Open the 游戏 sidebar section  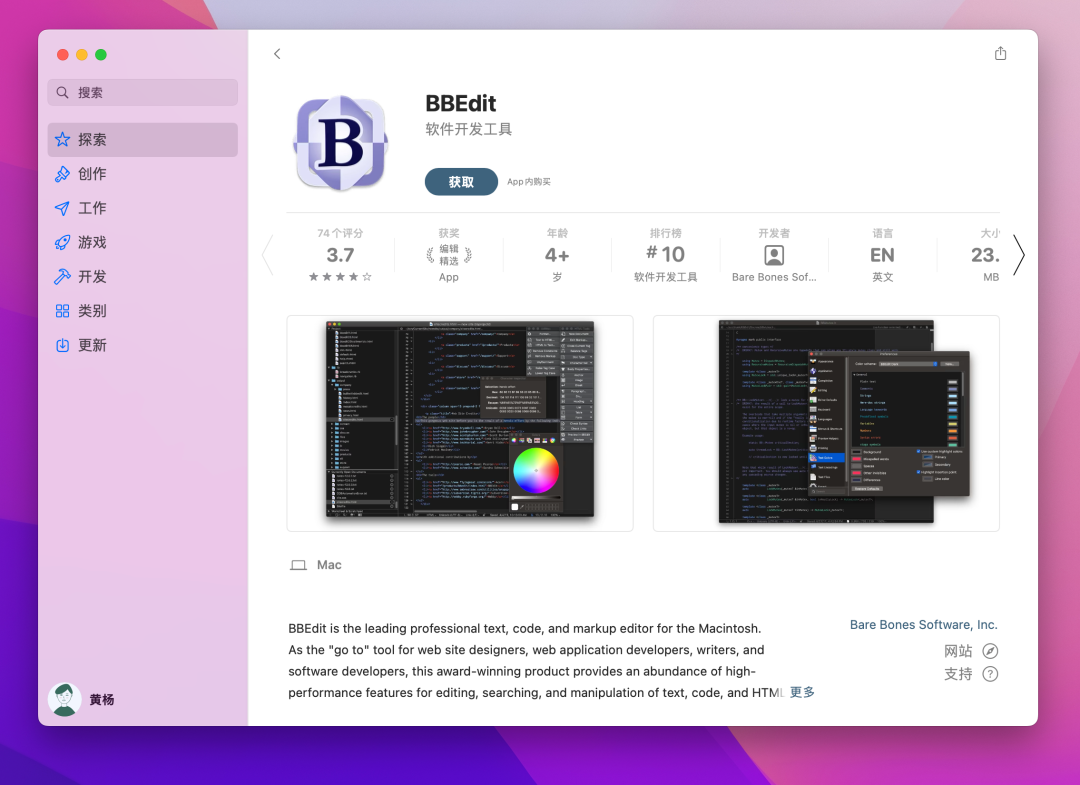point(143,242)
